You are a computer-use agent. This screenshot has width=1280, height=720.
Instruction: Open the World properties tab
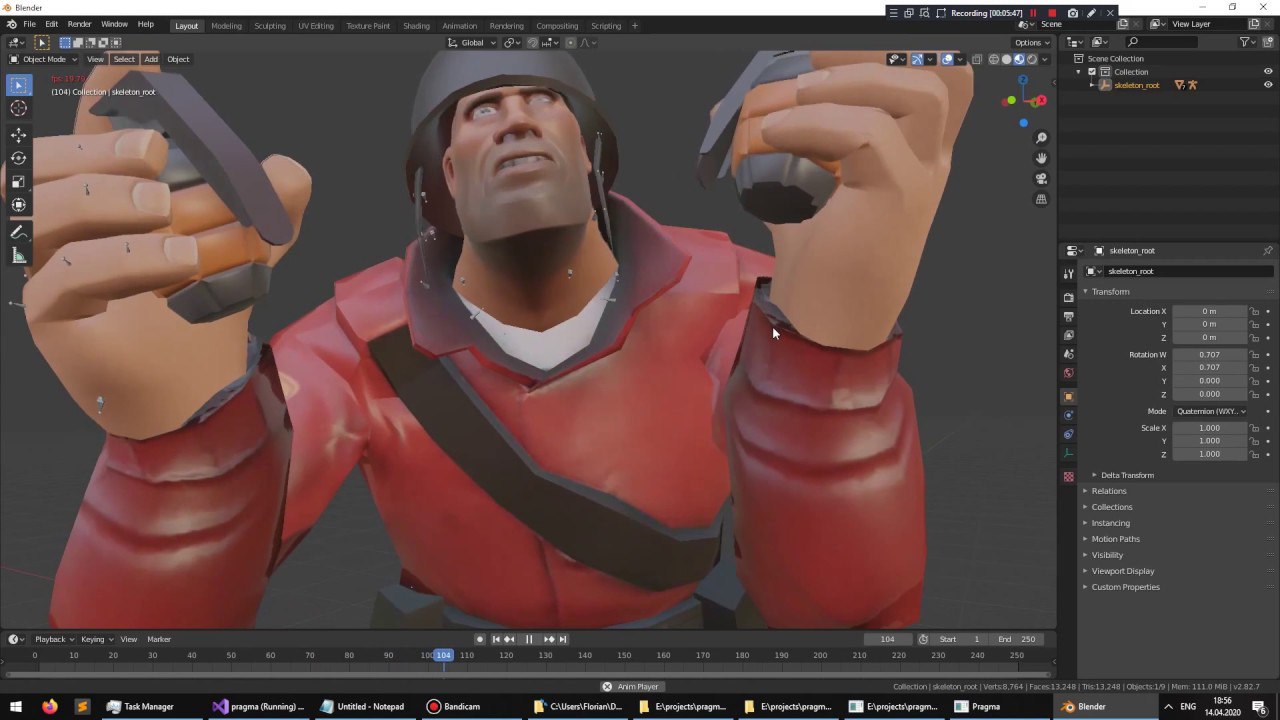point(1068,373)
